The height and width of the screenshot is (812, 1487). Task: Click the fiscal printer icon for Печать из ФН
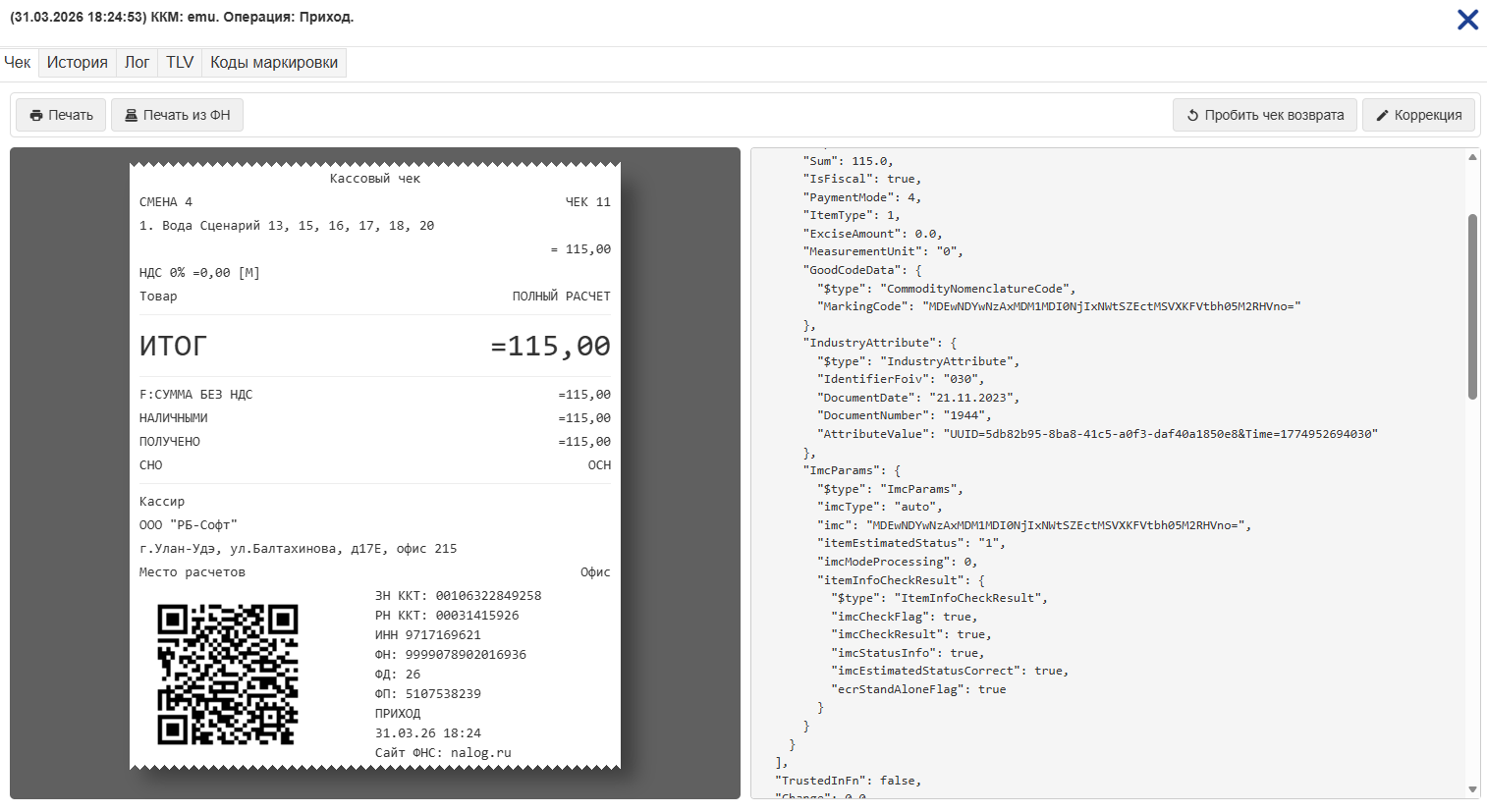(131, 116)
